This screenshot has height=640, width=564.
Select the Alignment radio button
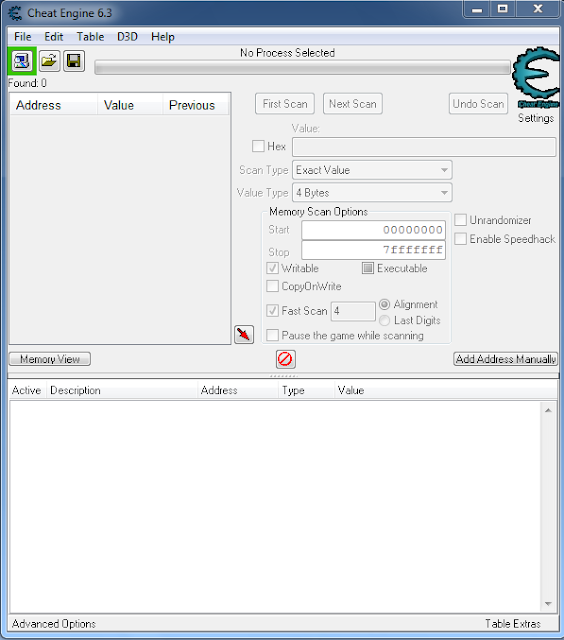384,304
